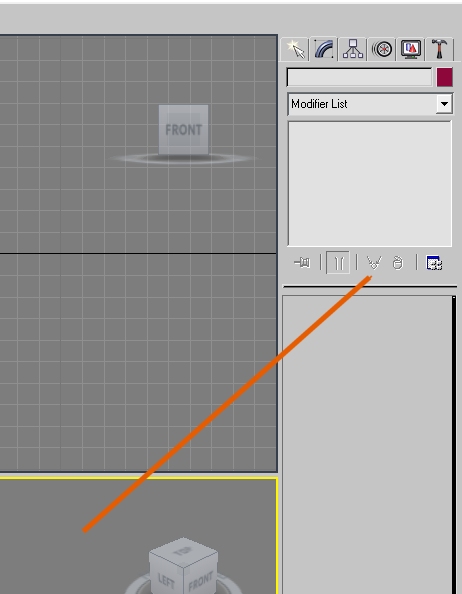Open the Motion panel wheel icon

click(x=382, y=49)
